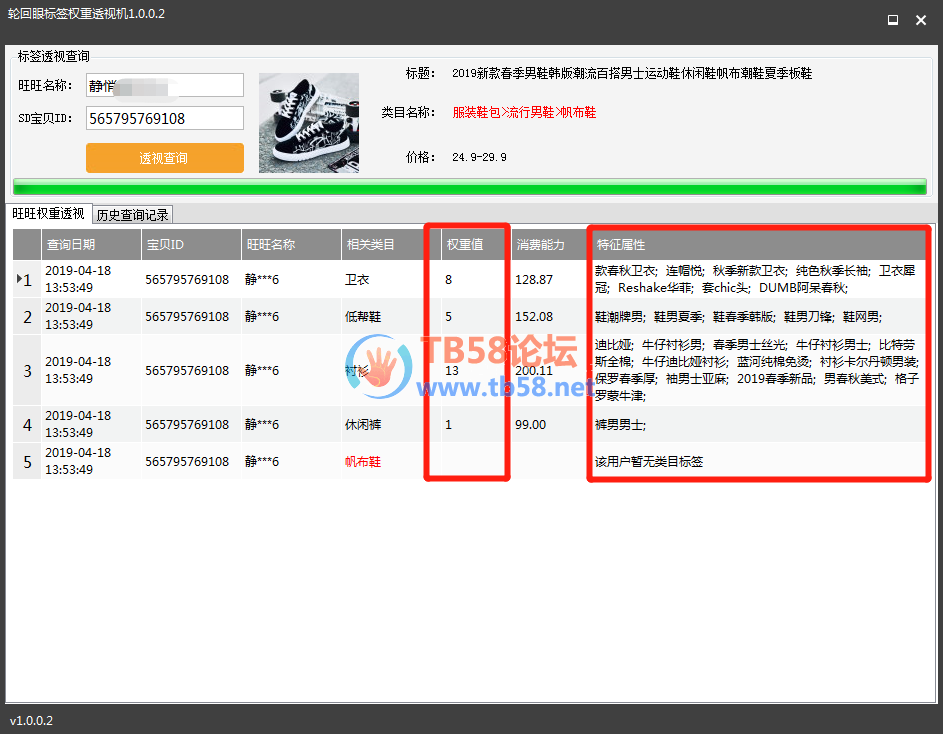Click the 相关类目 column header
Viewport: 943px width, 734px height.
pos(388,245)
